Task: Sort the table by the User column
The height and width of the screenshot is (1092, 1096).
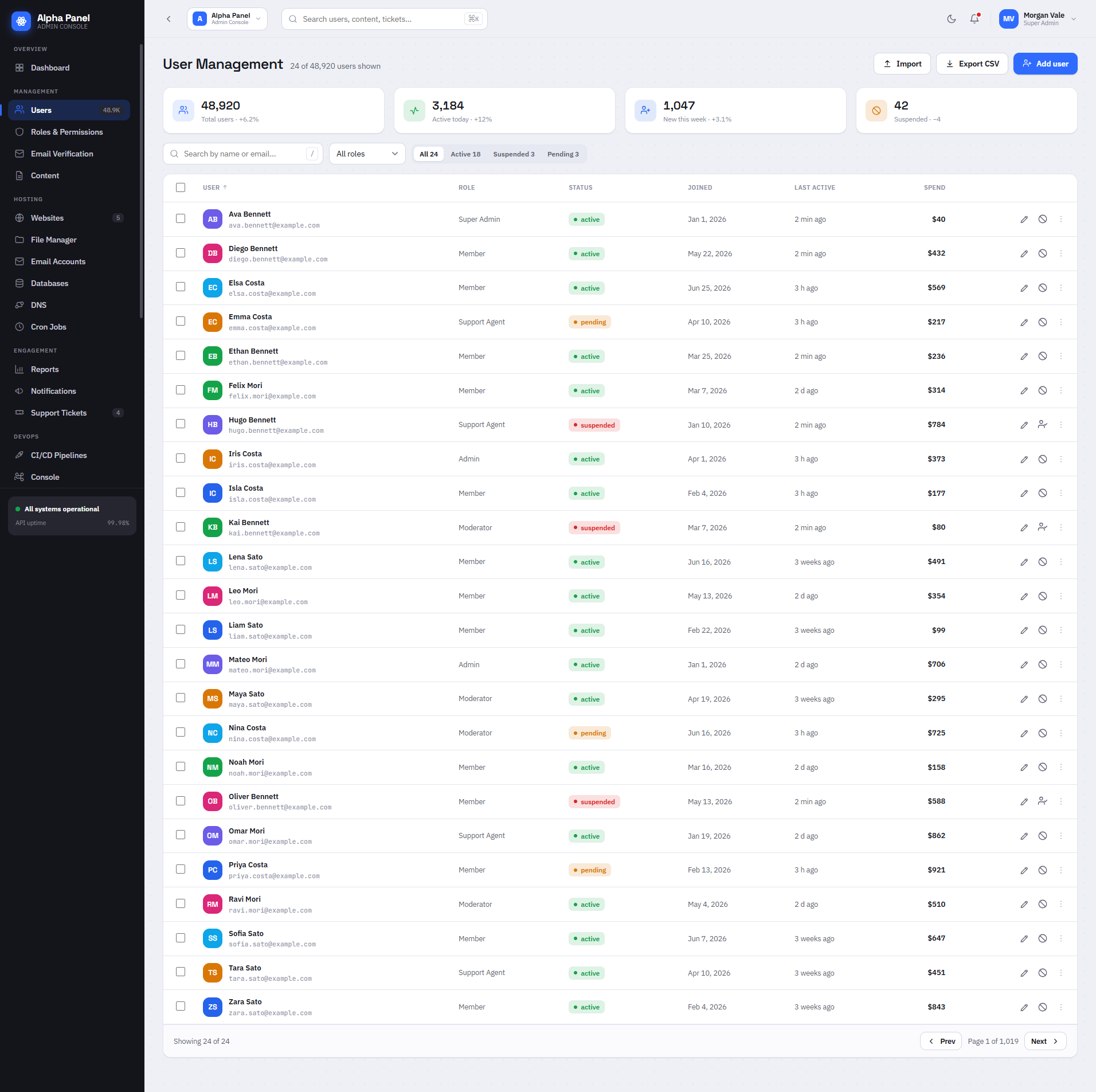Action: (x=215, y=187)
